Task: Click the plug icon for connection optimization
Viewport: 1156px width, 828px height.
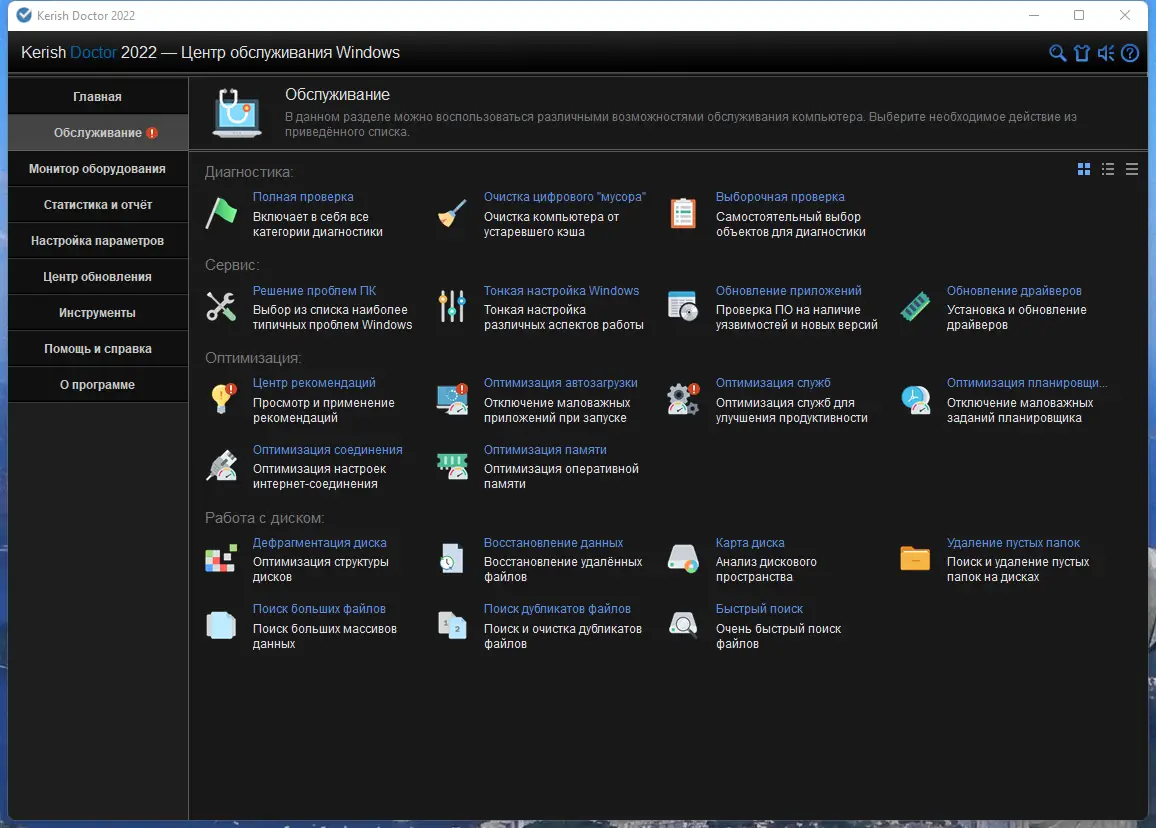Action: pos(221,465)
